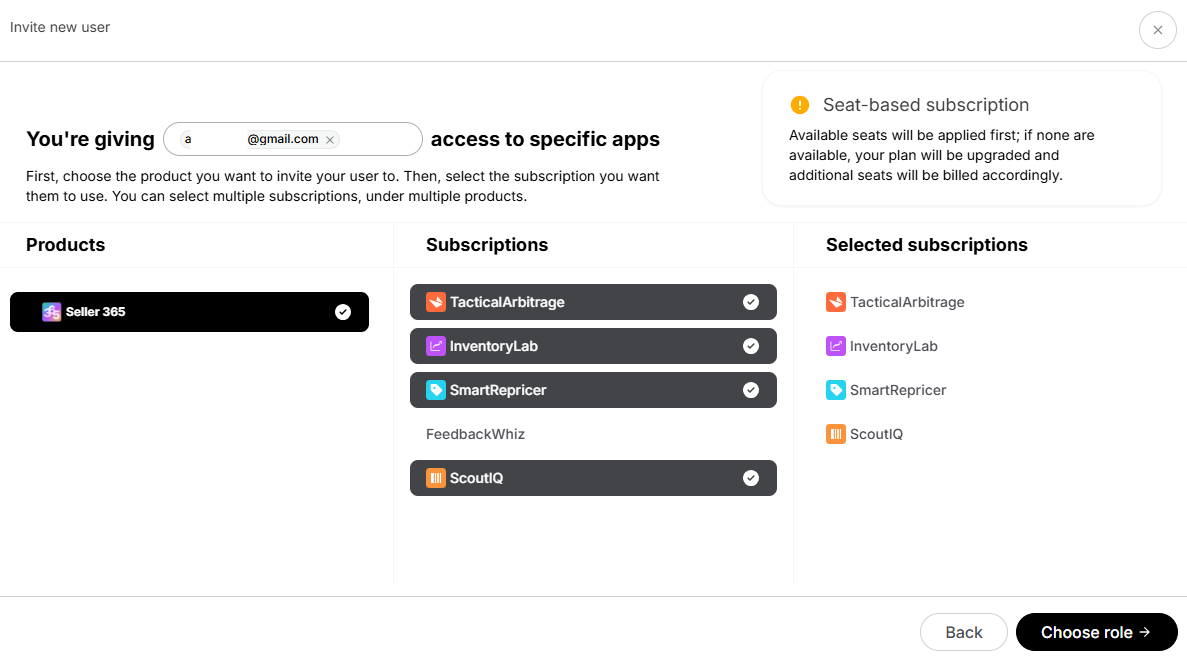The image size is (1187, 656).
Task: Click inside the invite email input field
Action: click(x=380, y=139)
